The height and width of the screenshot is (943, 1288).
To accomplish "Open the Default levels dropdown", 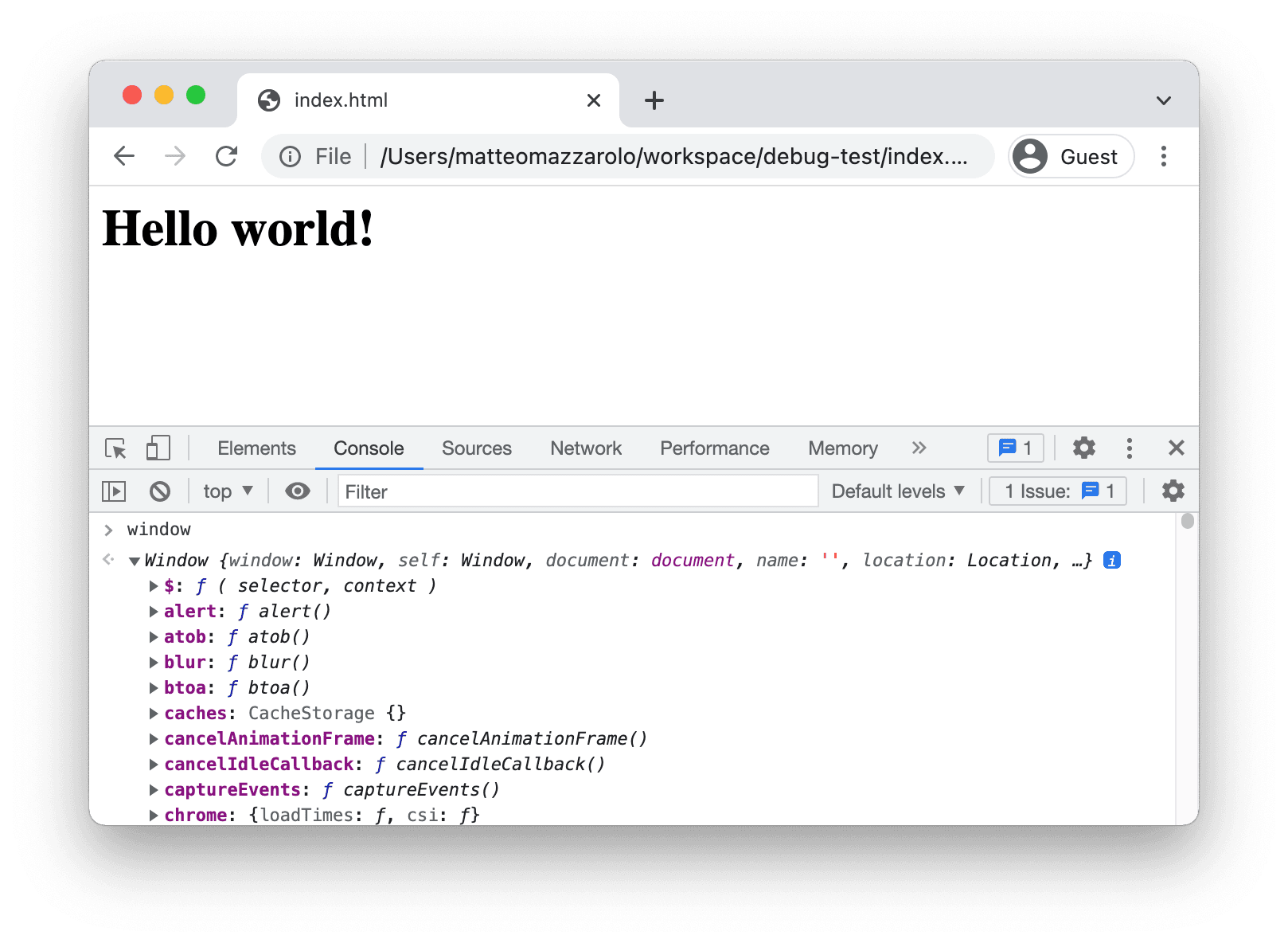I will click(x=897, y=491).
